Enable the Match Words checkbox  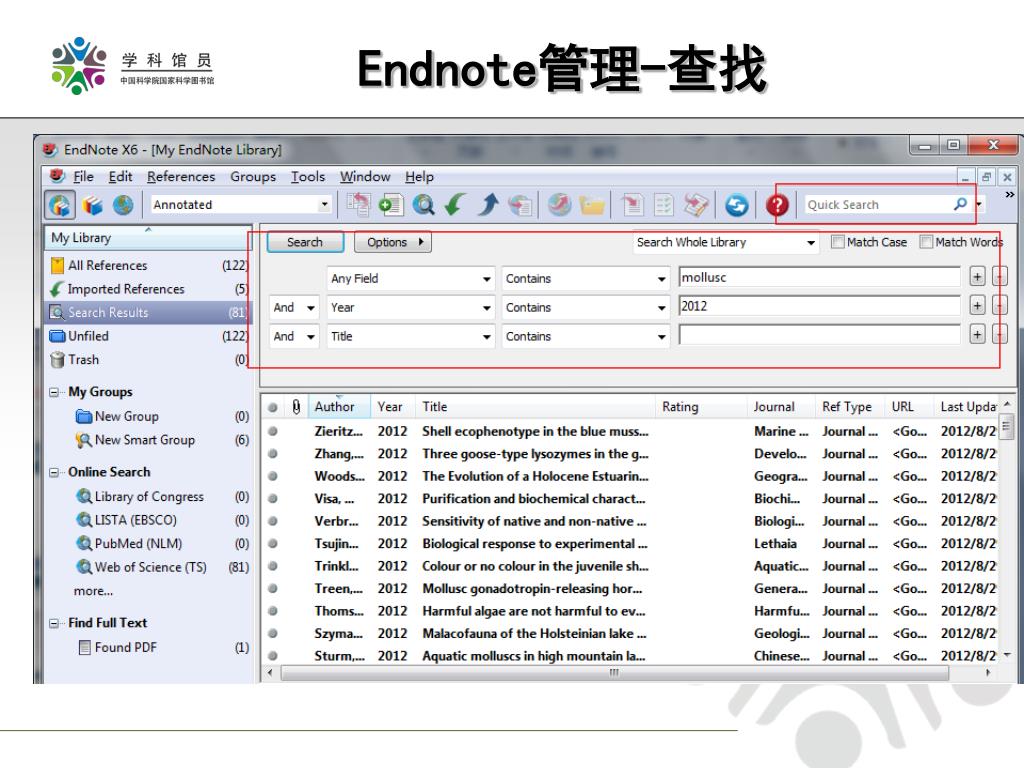[926, 242]
